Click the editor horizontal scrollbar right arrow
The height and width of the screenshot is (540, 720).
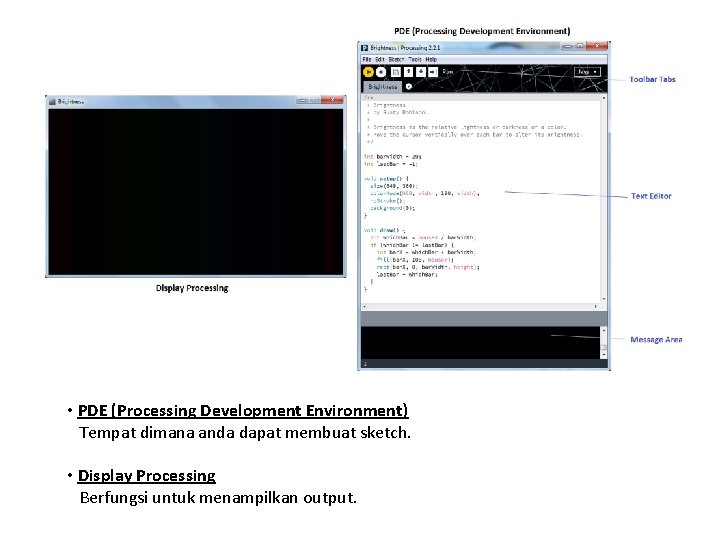point(596,306)
